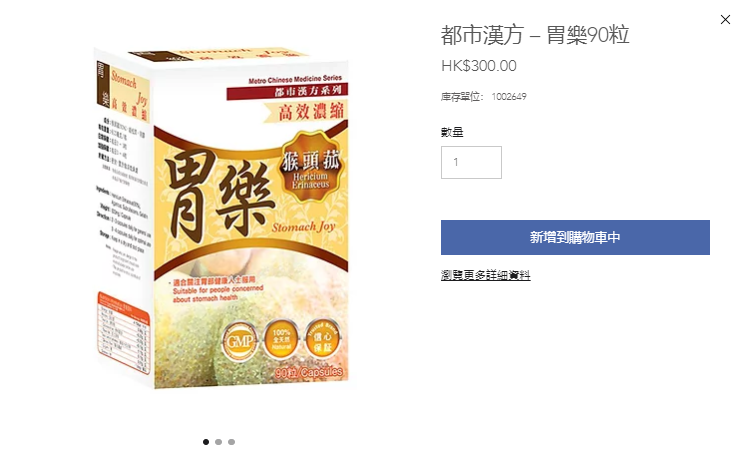Click the 猴頭菇 Hericium Erinaceus emblem
This screenshot has width=742, height=474.
[310, 167]
